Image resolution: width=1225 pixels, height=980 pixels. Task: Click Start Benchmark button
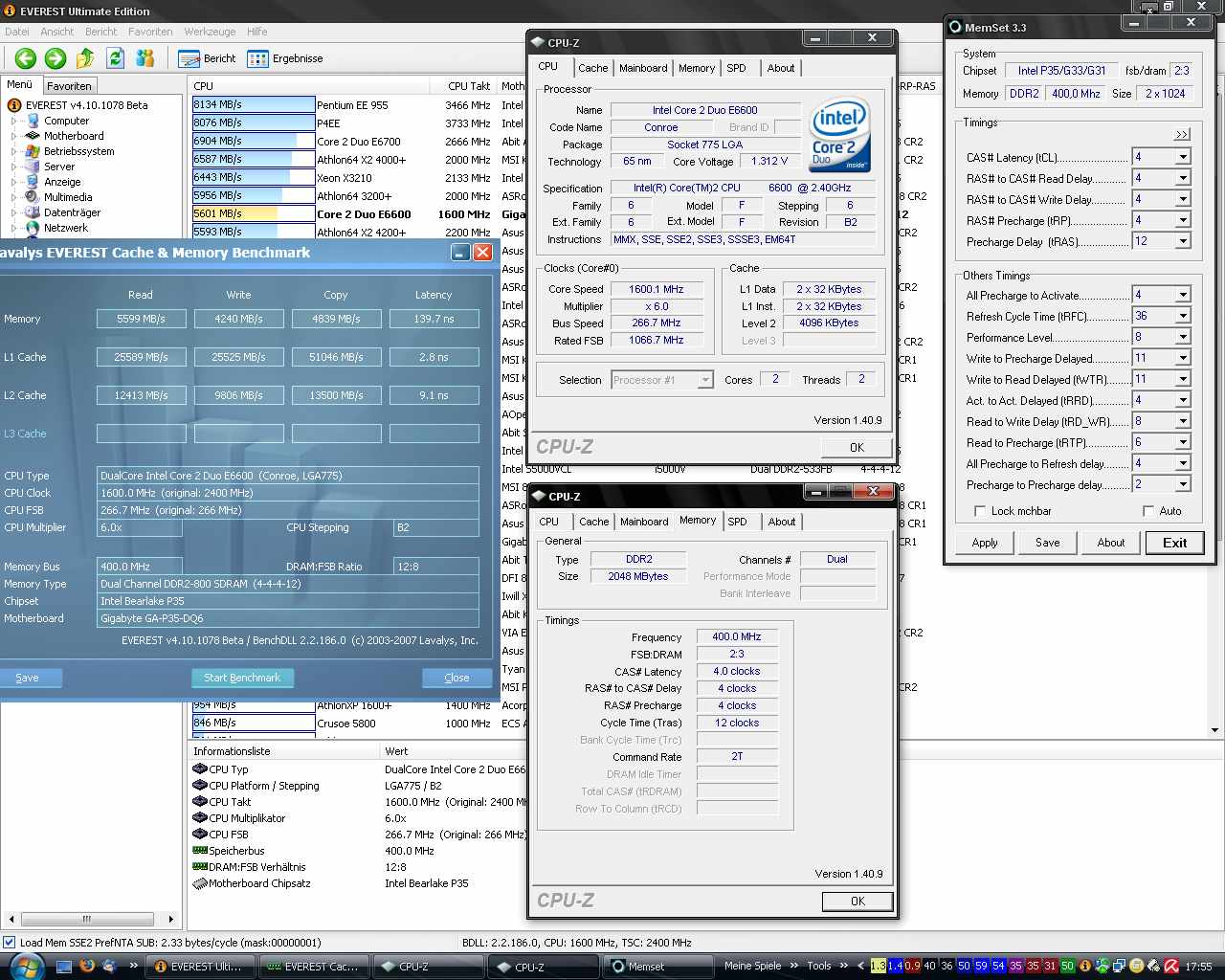tap(242, 678)
